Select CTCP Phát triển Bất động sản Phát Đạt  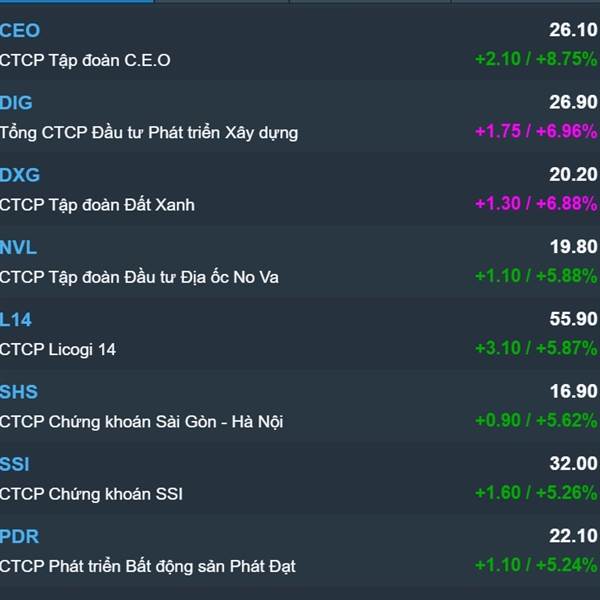[x=147, y=566]
